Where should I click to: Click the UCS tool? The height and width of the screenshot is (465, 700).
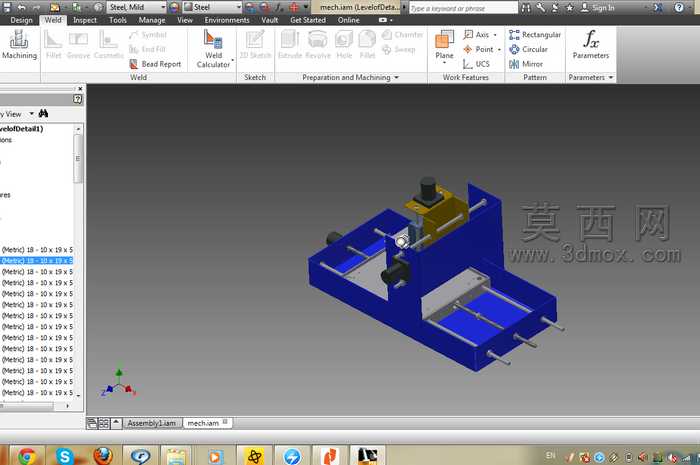coord(476,64)
